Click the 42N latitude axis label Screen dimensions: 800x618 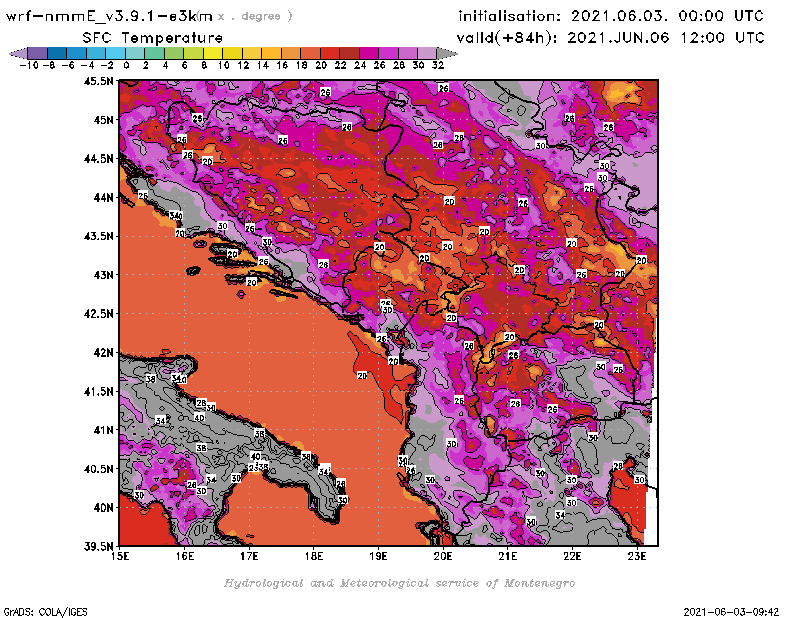coord(103,353)
